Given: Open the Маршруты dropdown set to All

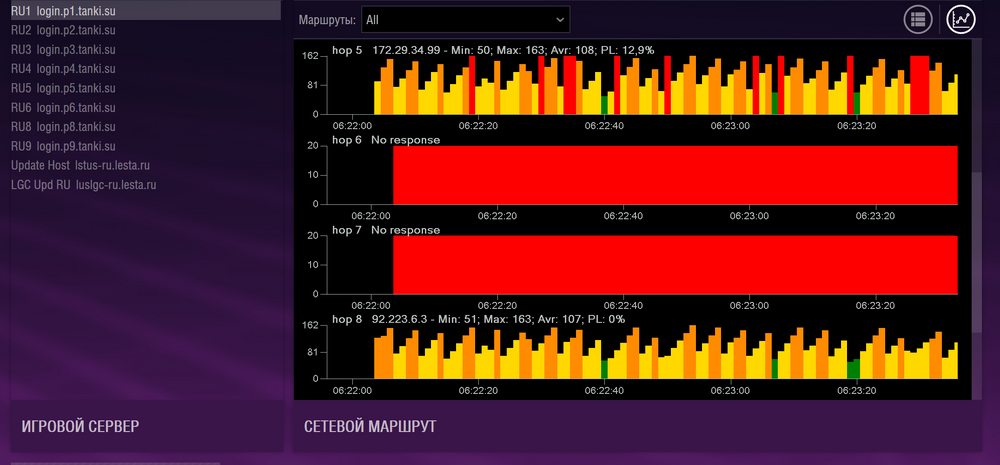Looking at the screenshot, I should (466, 20).
